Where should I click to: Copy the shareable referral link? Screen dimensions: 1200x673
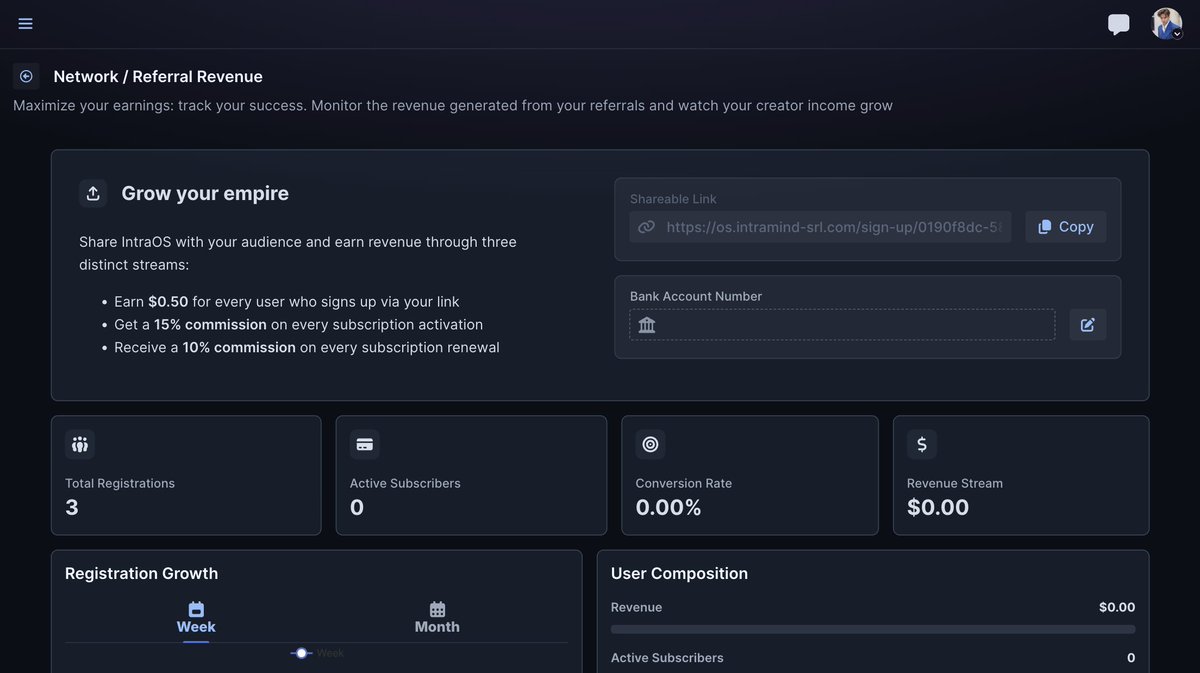[1065, 227]
